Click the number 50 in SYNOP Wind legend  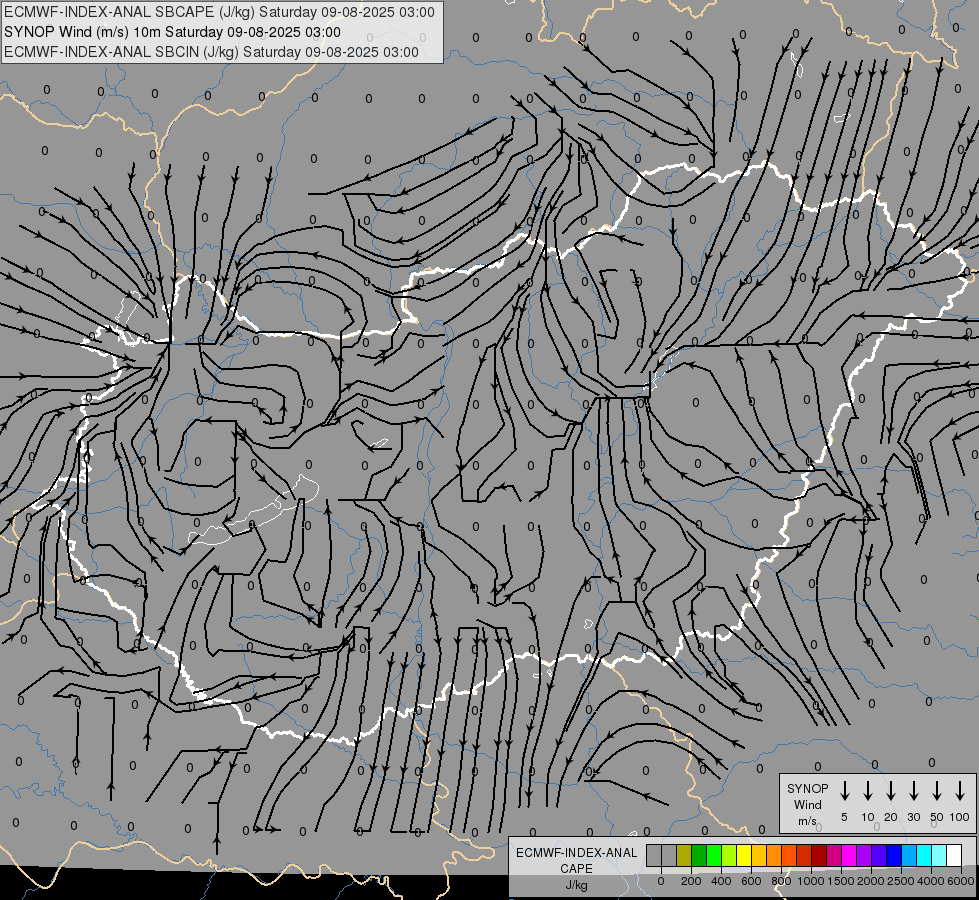tap(937, 817)
